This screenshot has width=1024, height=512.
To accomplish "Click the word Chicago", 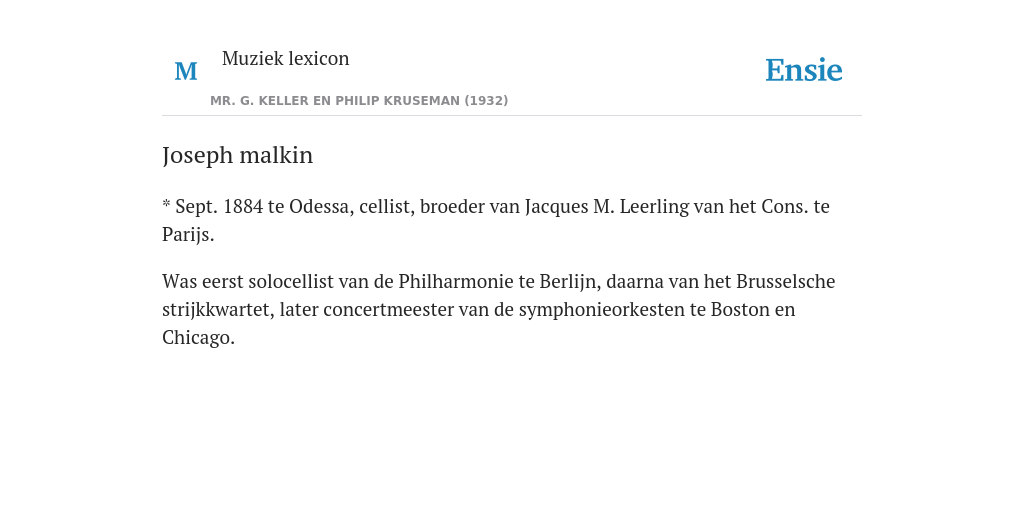I will click(198, 338).
